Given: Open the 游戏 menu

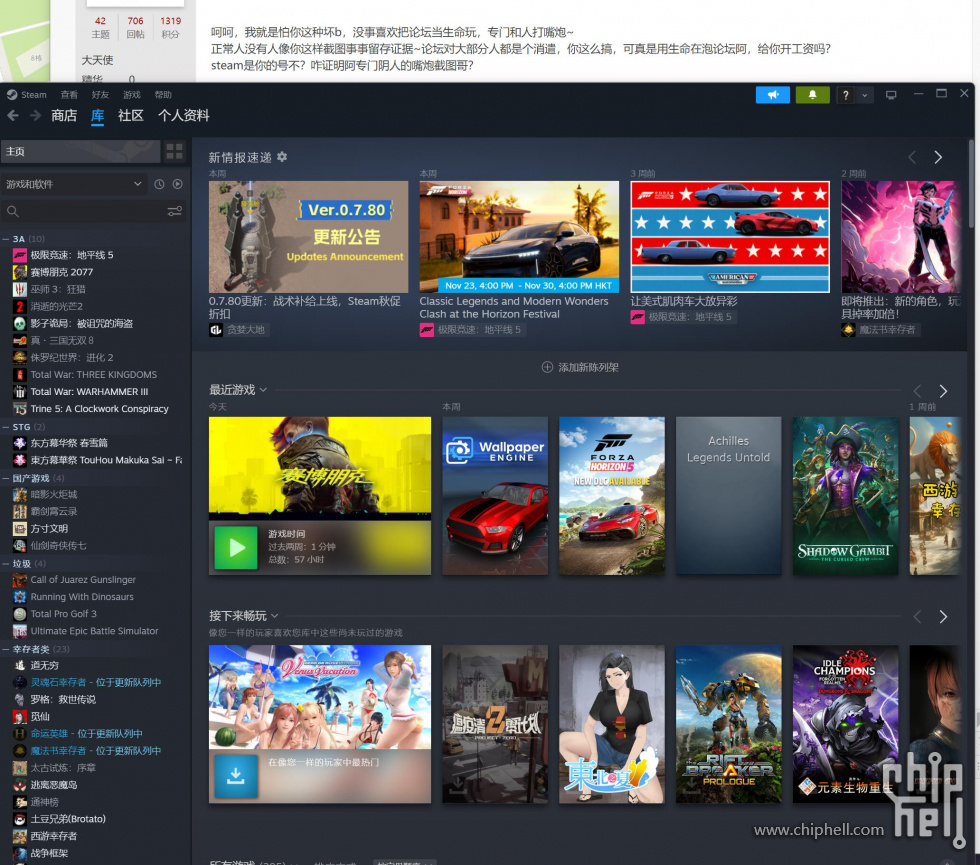Looking at the screenshot, I should coord(131,95).
